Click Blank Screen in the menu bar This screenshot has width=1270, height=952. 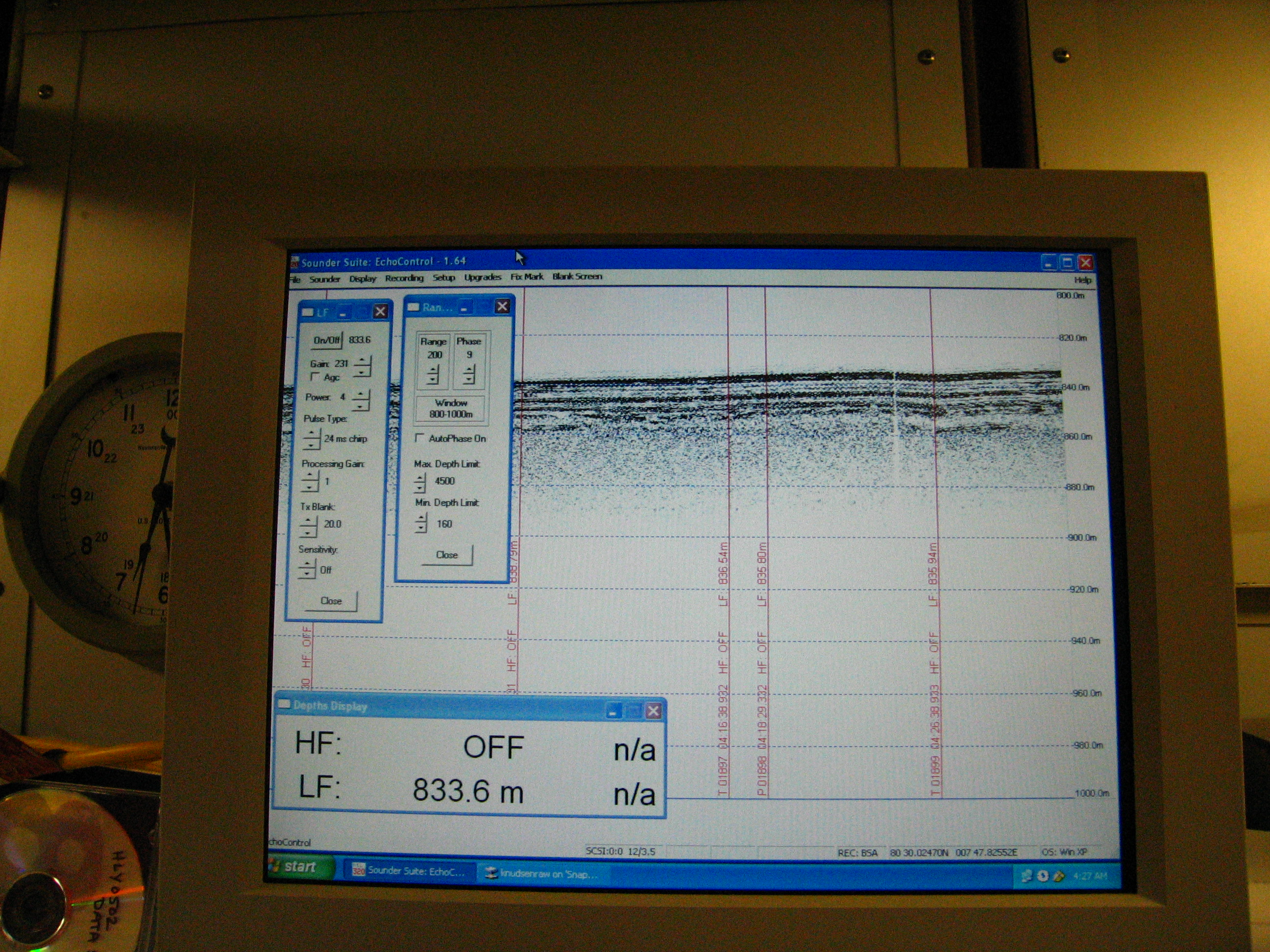577,276
